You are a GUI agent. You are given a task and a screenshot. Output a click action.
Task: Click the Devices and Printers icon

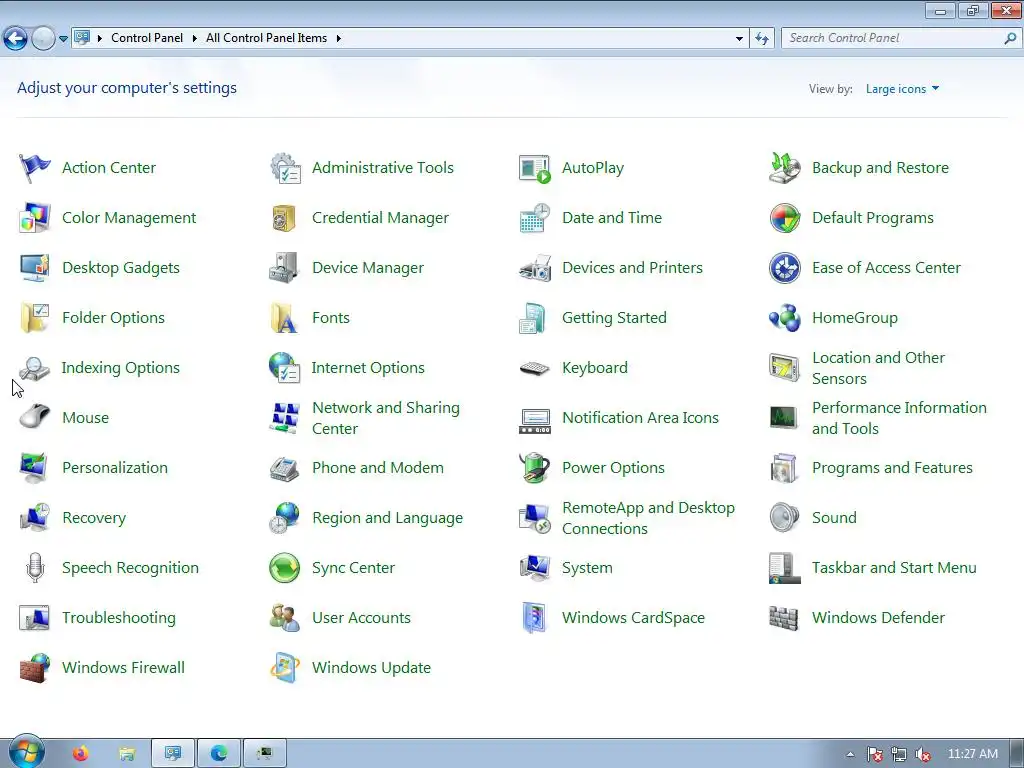click(535, 268)
